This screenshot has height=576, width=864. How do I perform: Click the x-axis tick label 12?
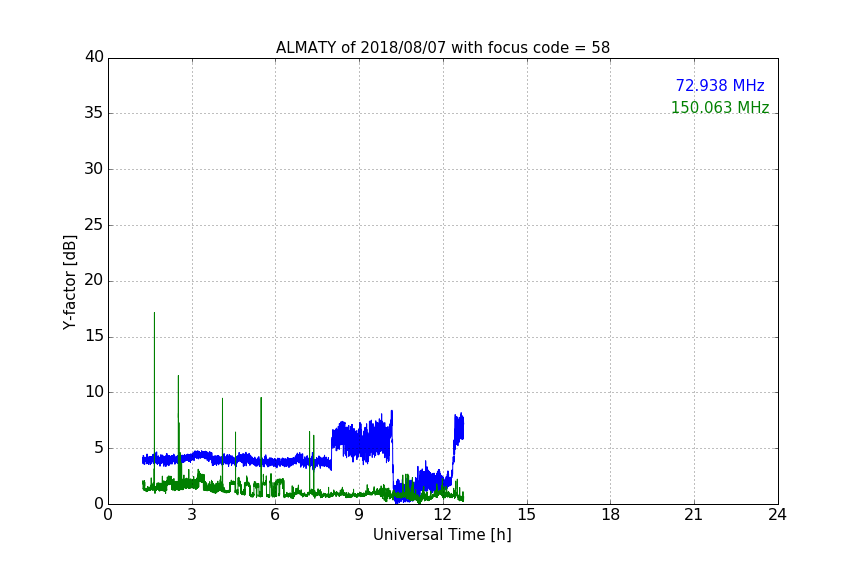click(x=443, y=515)
